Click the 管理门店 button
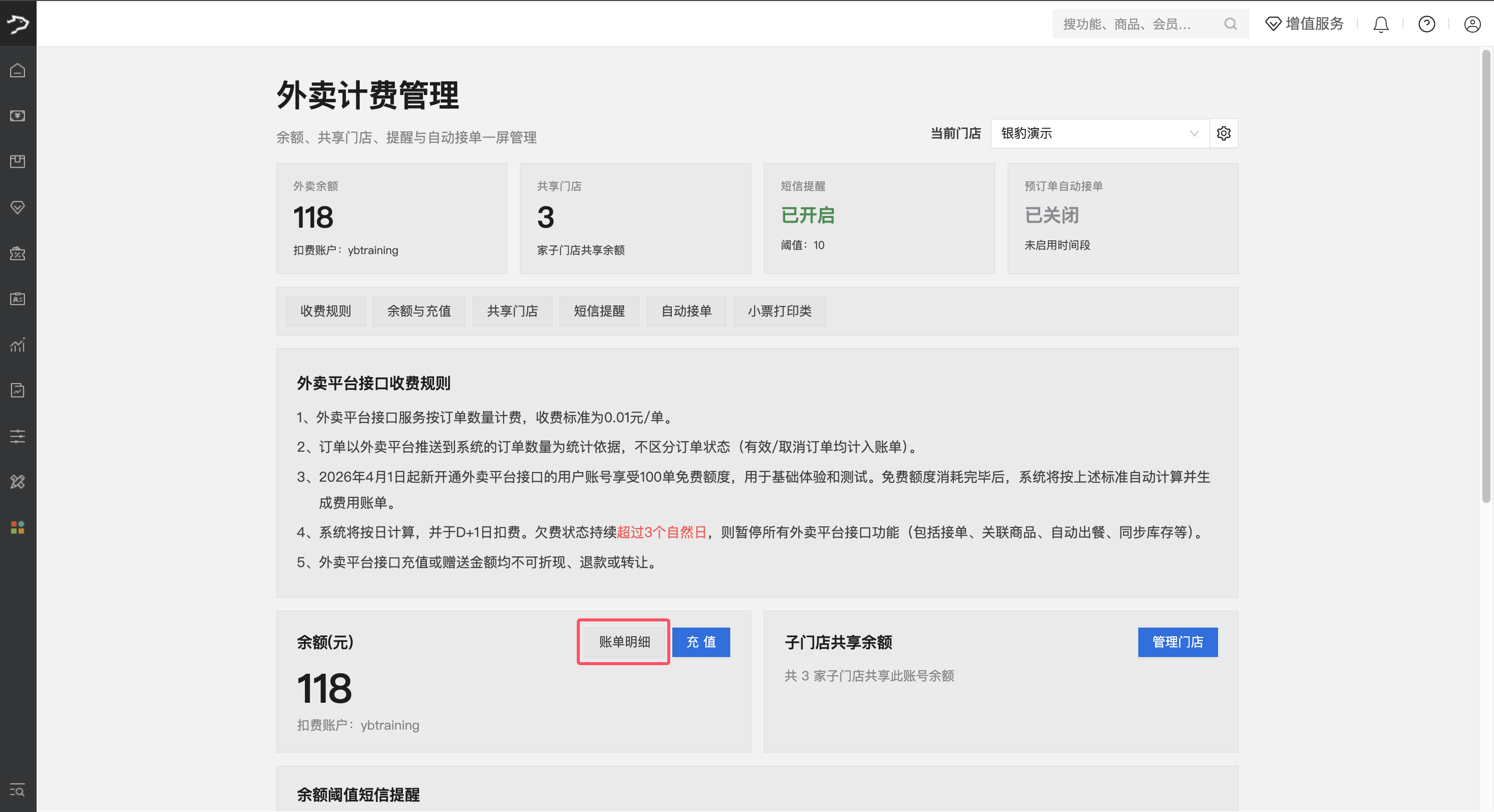This screenshot has width=1494, height=812. pos(1177,642)
